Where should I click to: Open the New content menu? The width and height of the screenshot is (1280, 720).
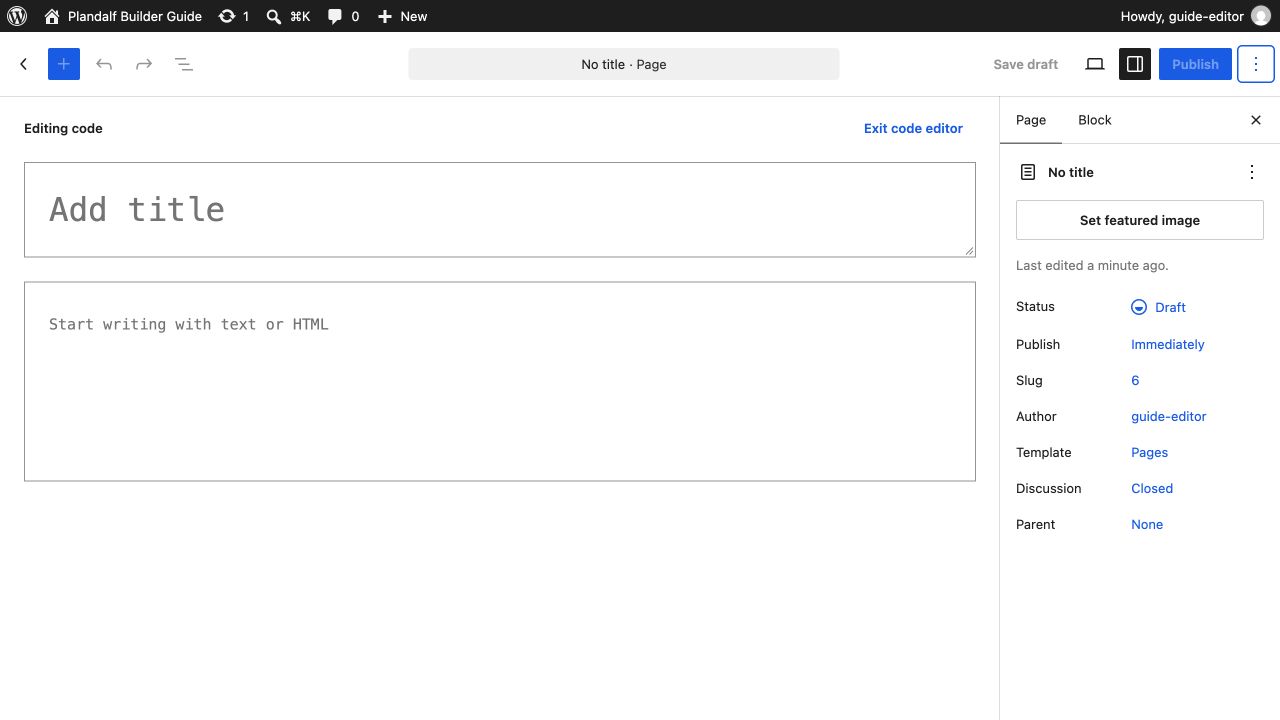[x=402, y=16]
